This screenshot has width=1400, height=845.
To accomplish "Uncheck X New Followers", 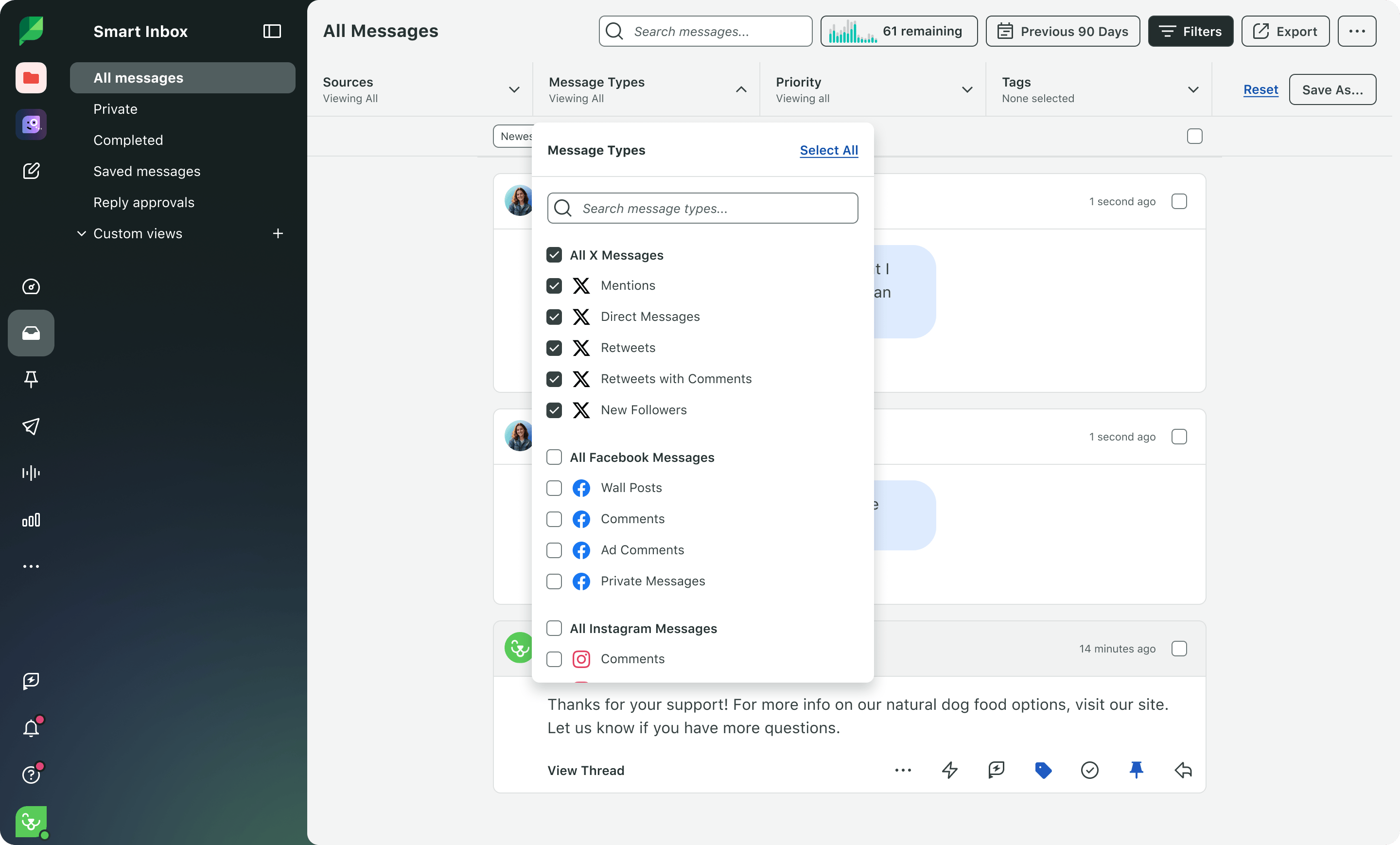I will [554, 410].
